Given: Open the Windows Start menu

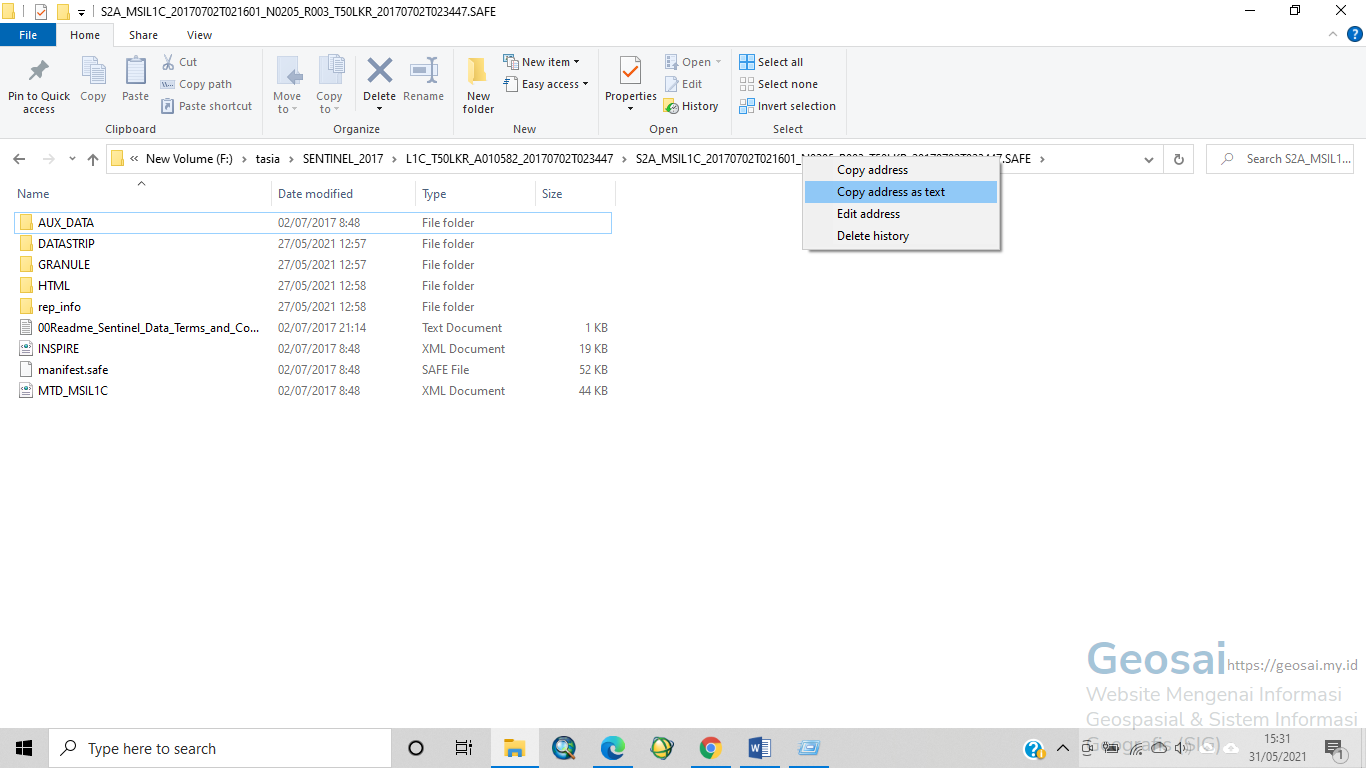Looking at the screenshot, I should tap(24, 748).
